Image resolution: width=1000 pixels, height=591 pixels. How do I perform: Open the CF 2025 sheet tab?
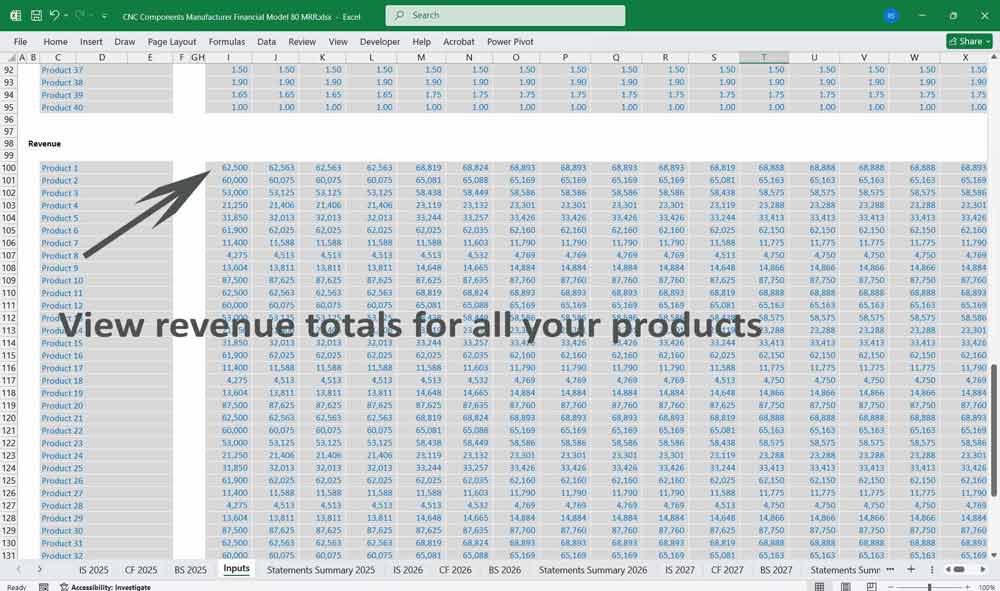[141, 570]
